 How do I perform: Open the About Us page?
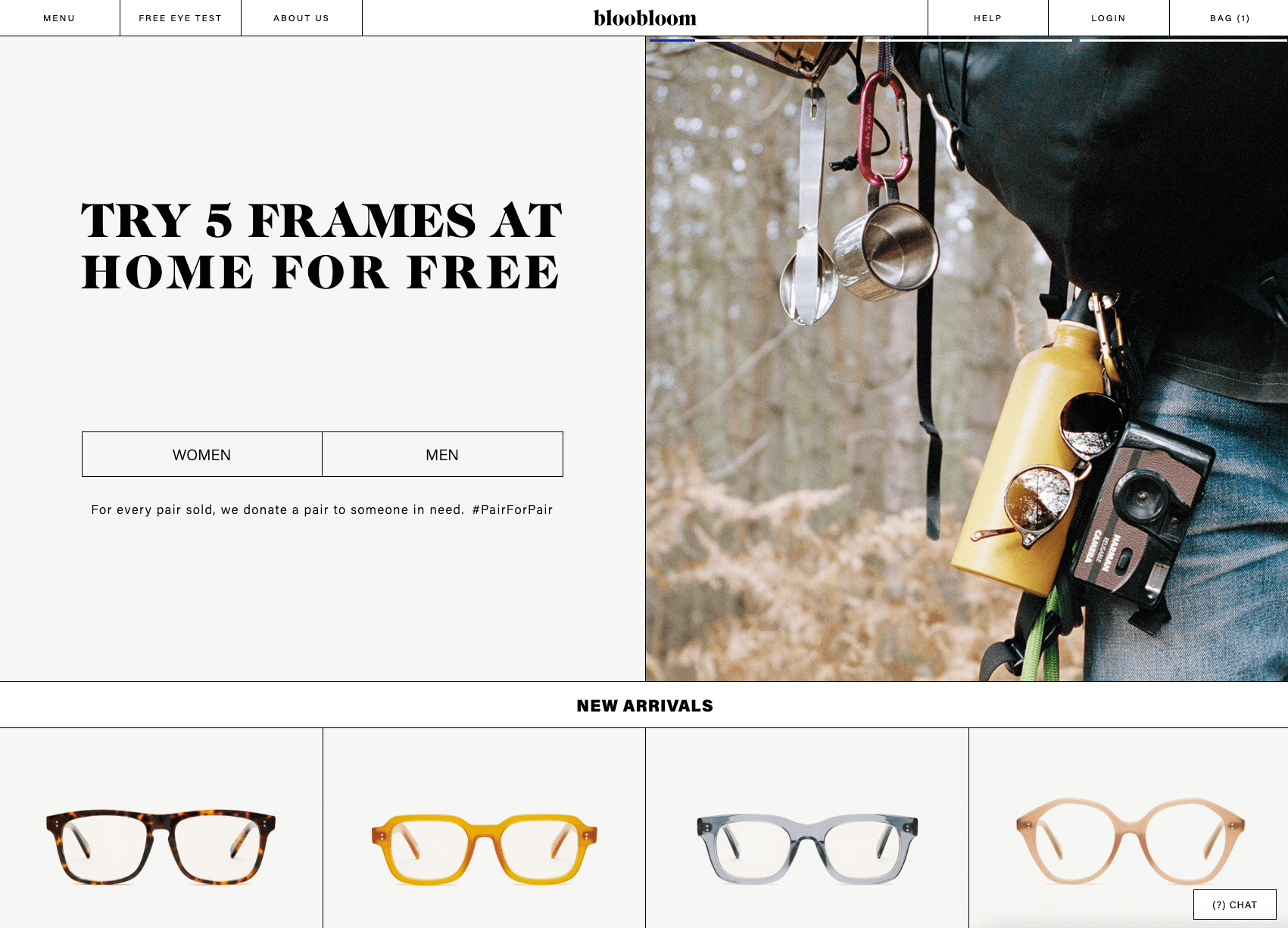click(x=301, y=18)
